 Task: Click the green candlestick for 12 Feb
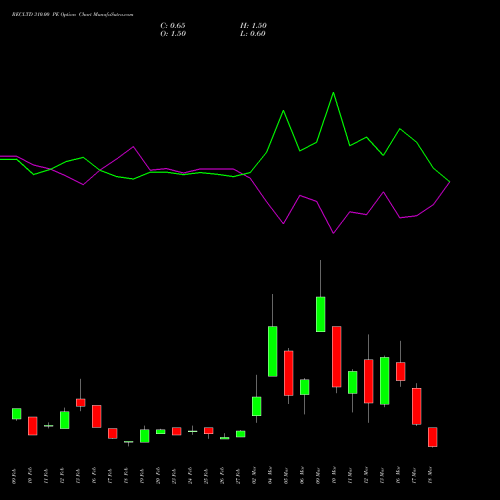[65, 420]
